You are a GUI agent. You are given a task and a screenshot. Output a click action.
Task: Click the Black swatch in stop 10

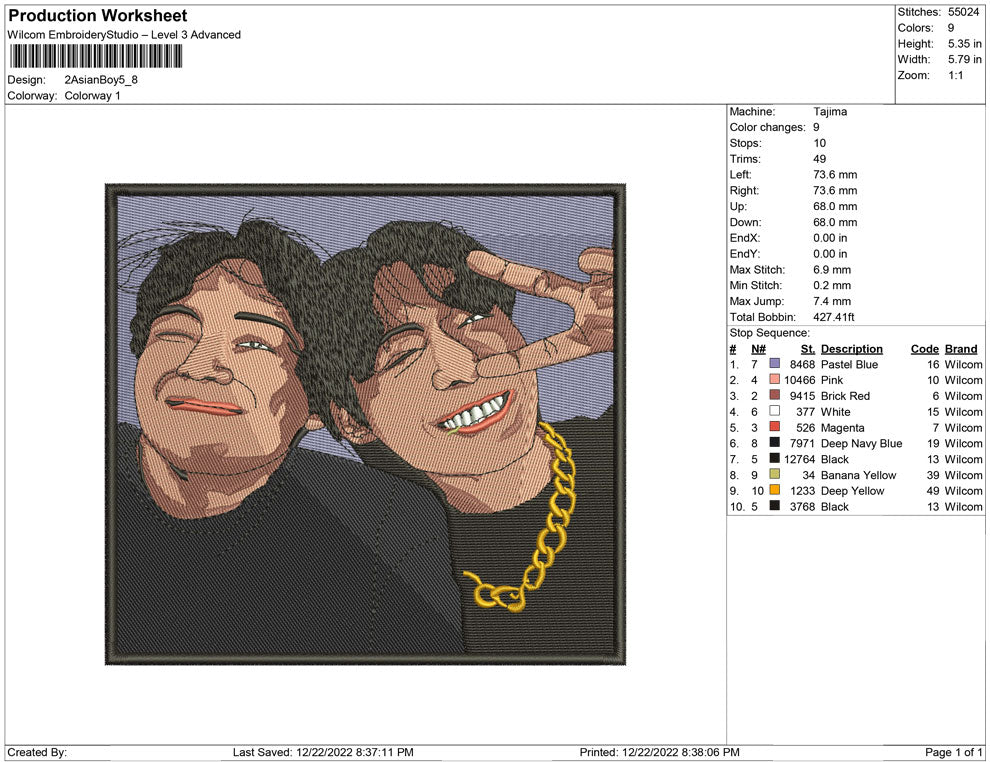pos(774,506)
